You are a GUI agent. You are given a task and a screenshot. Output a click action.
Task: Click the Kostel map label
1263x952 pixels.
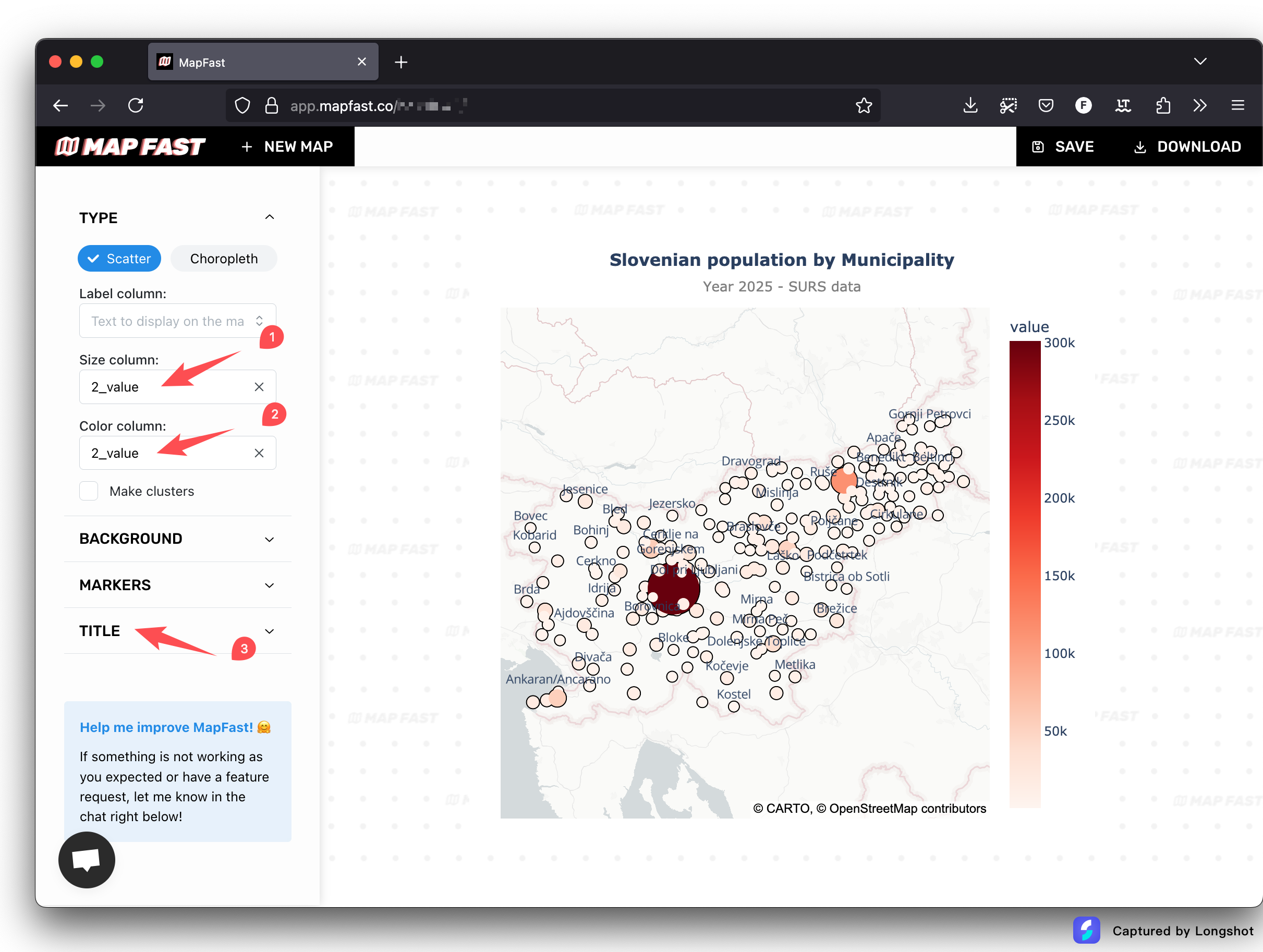(734, 694)
